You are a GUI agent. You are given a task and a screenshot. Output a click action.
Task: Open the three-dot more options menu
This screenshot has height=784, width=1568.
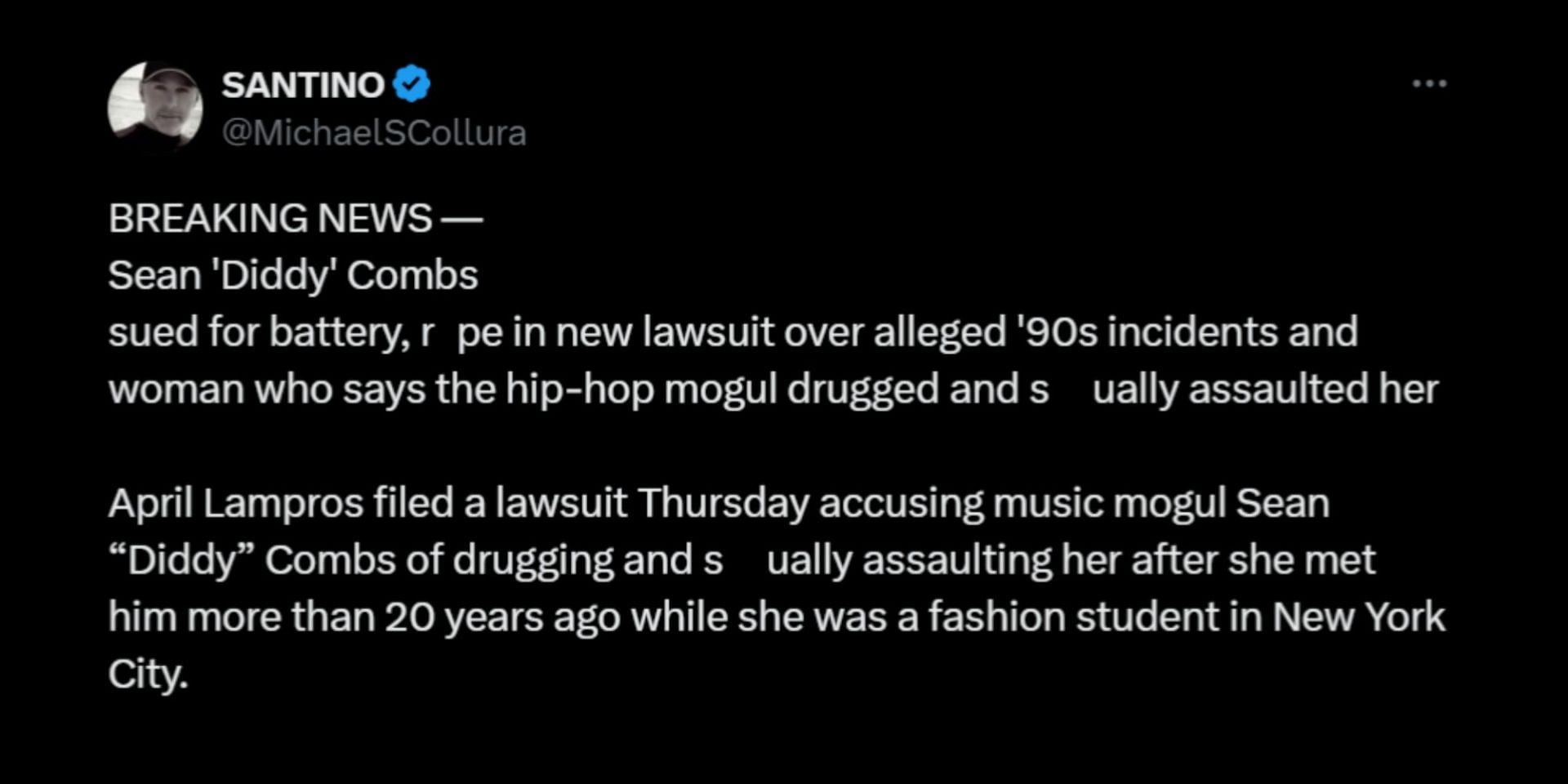pos(1429,83)
